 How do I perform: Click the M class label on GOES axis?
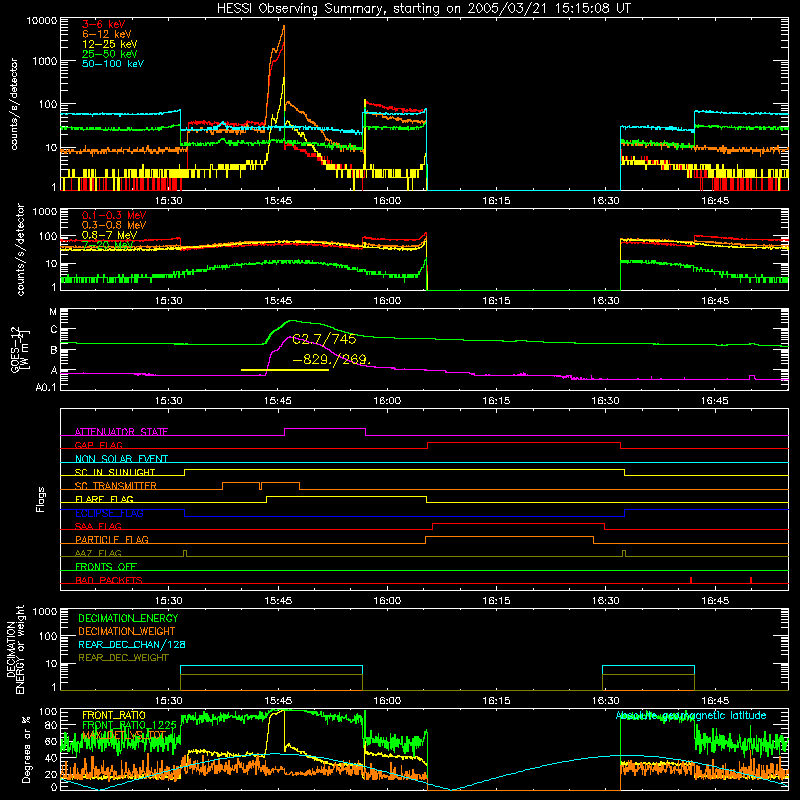tap(53, 312)
